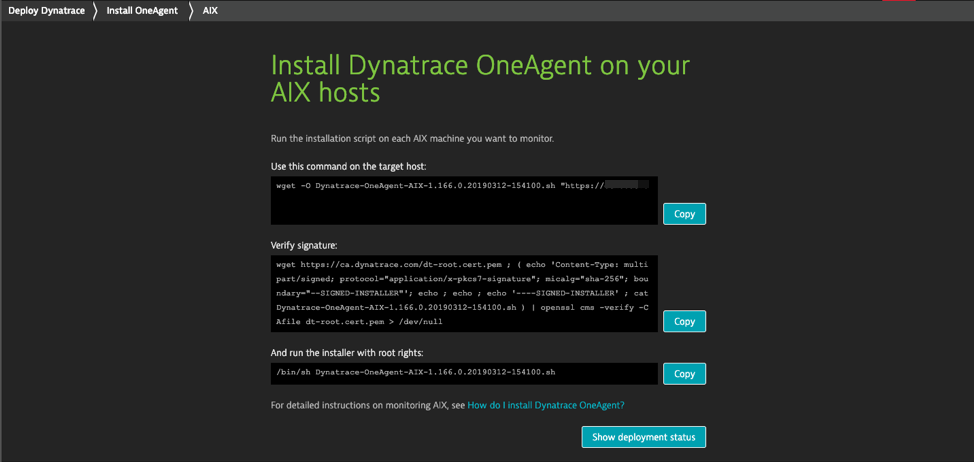Click inside the /bin/sh installer command box
974x462 pixels.
464,374
